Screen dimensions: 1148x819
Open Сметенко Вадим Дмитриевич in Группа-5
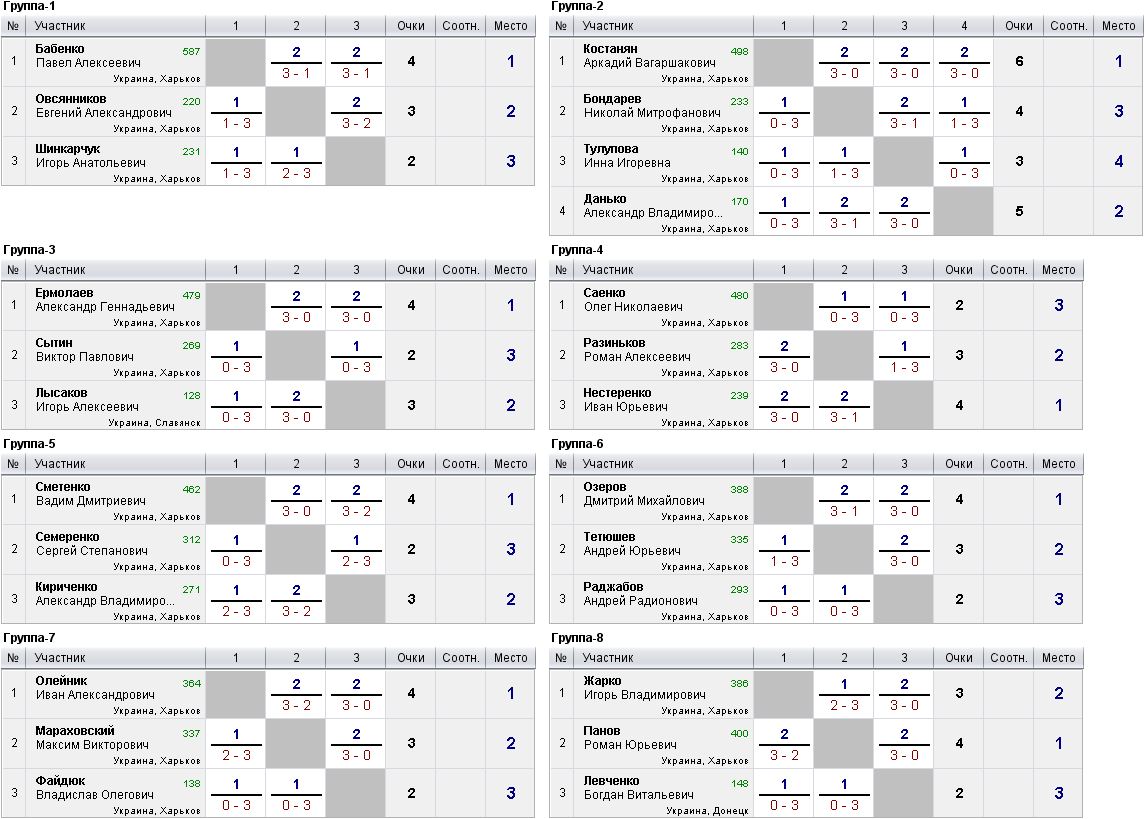pos(91,494)
